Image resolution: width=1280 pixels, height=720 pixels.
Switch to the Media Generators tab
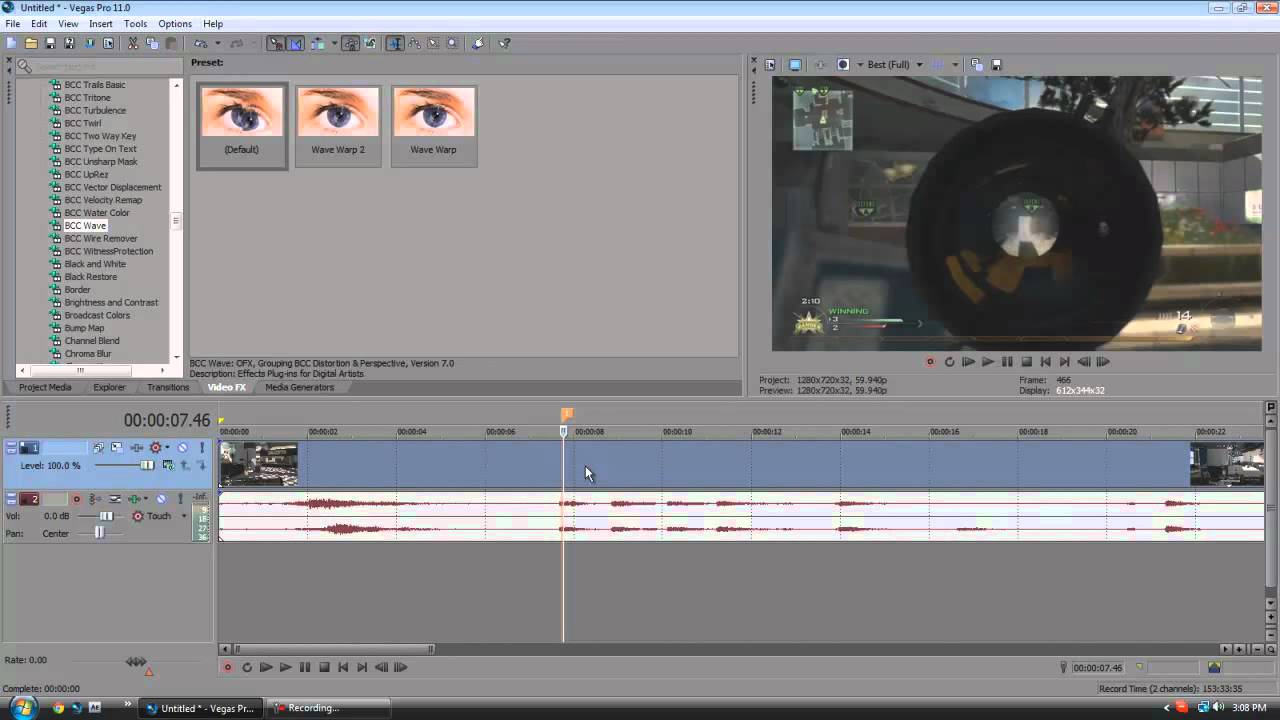point(299,387)
